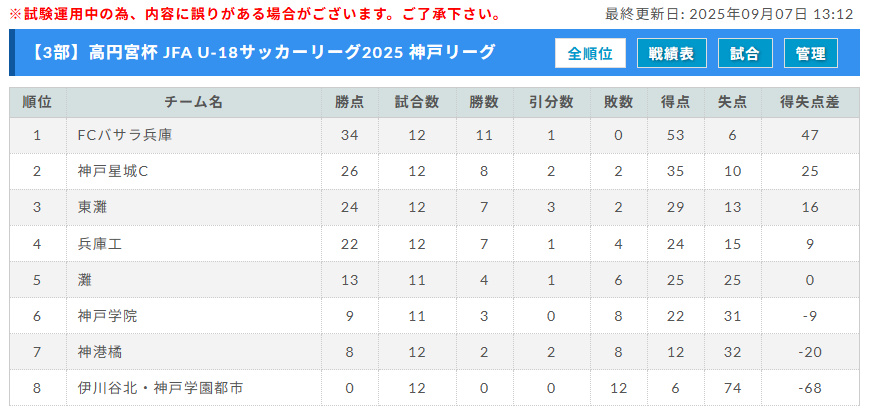Screen dimensions: 871x413
Task: Switch to the 戦績表 tab
Action: click(x=672, y=53)
